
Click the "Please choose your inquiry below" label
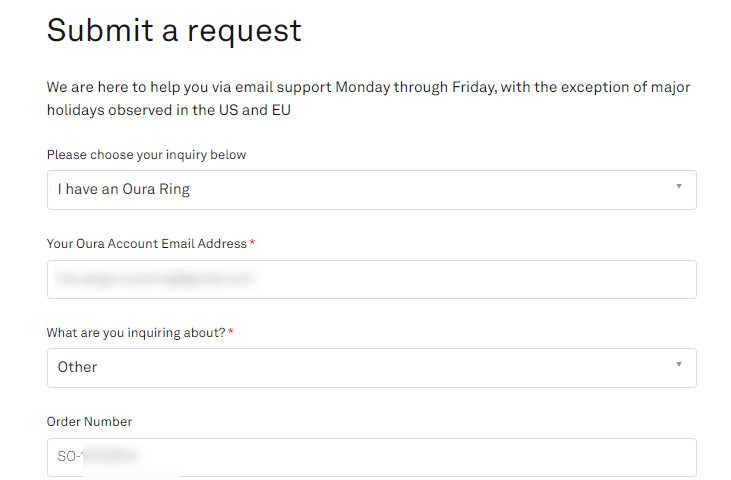(x=146, y=155)
